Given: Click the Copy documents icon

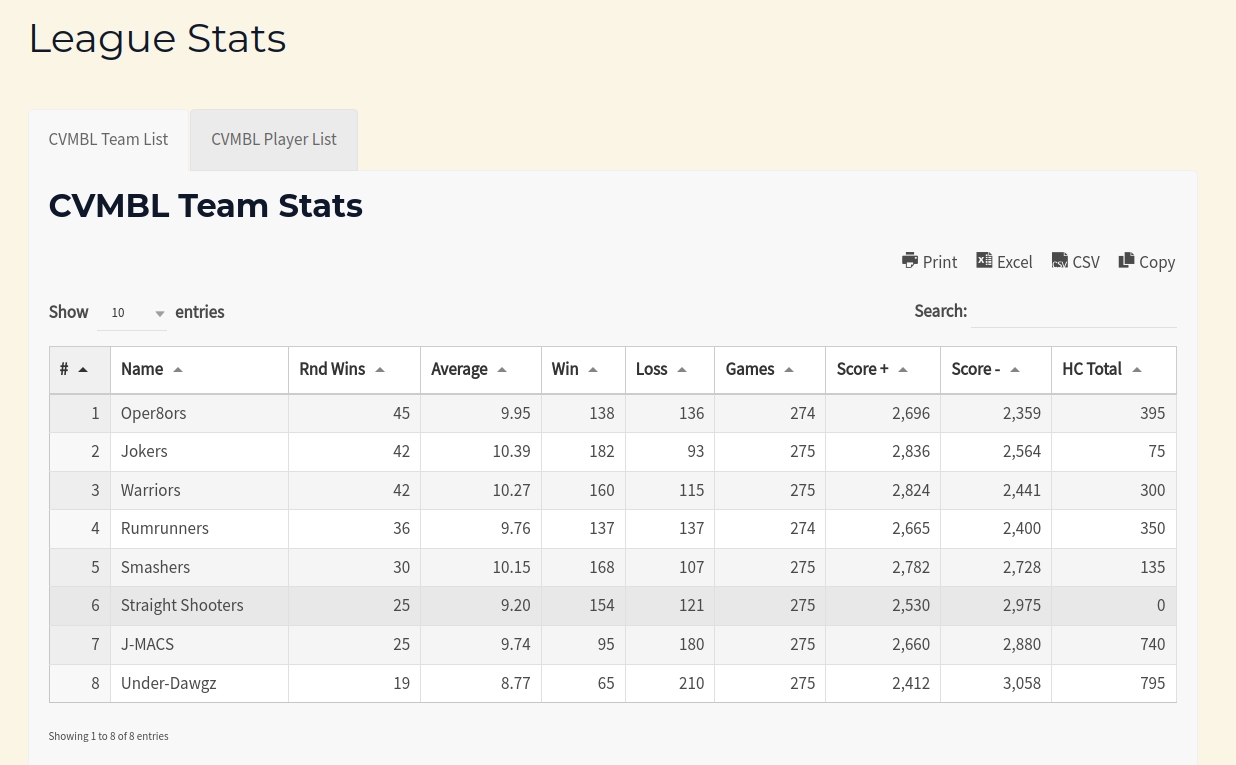Looking at the screenshot, I should tap(1127, 260).
